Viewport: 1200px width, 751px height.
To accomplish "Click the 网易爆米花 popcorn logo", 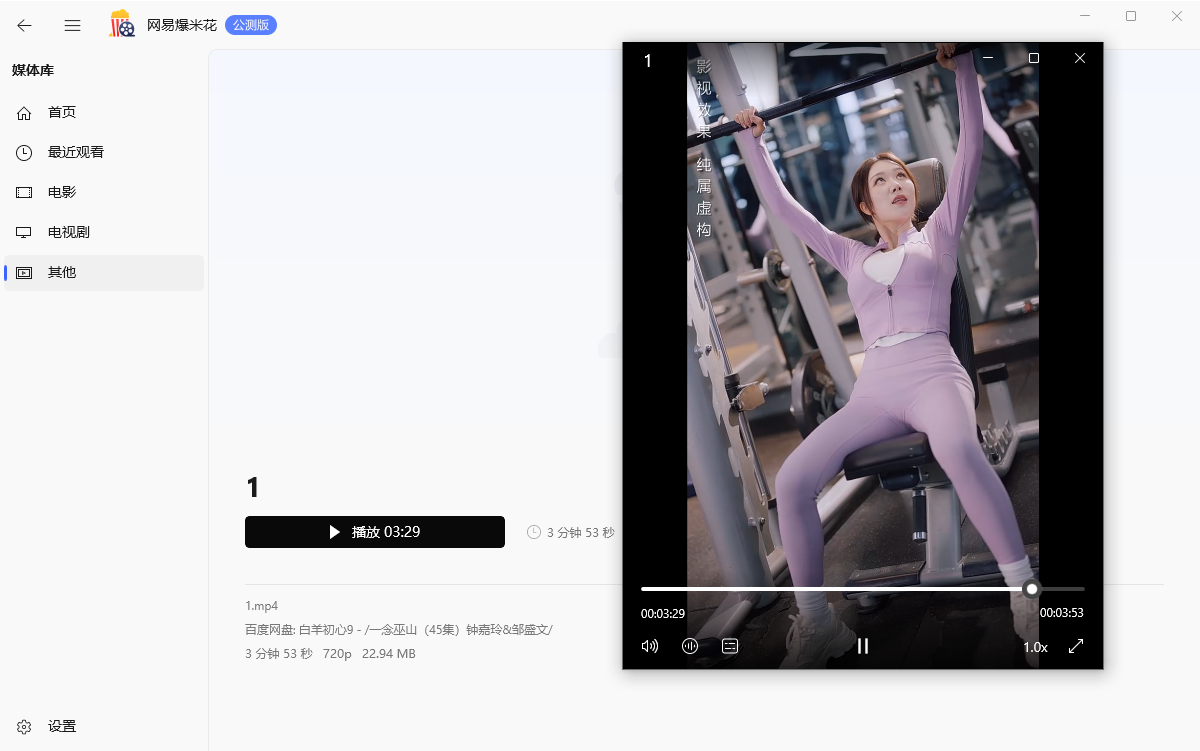I will tap(122, 25).
